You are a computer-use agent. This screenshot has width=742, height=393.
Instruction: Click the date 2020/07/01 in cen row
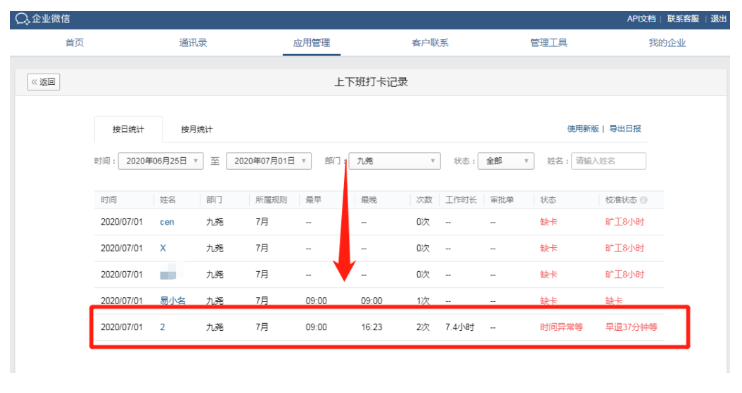tap(122, 222)
